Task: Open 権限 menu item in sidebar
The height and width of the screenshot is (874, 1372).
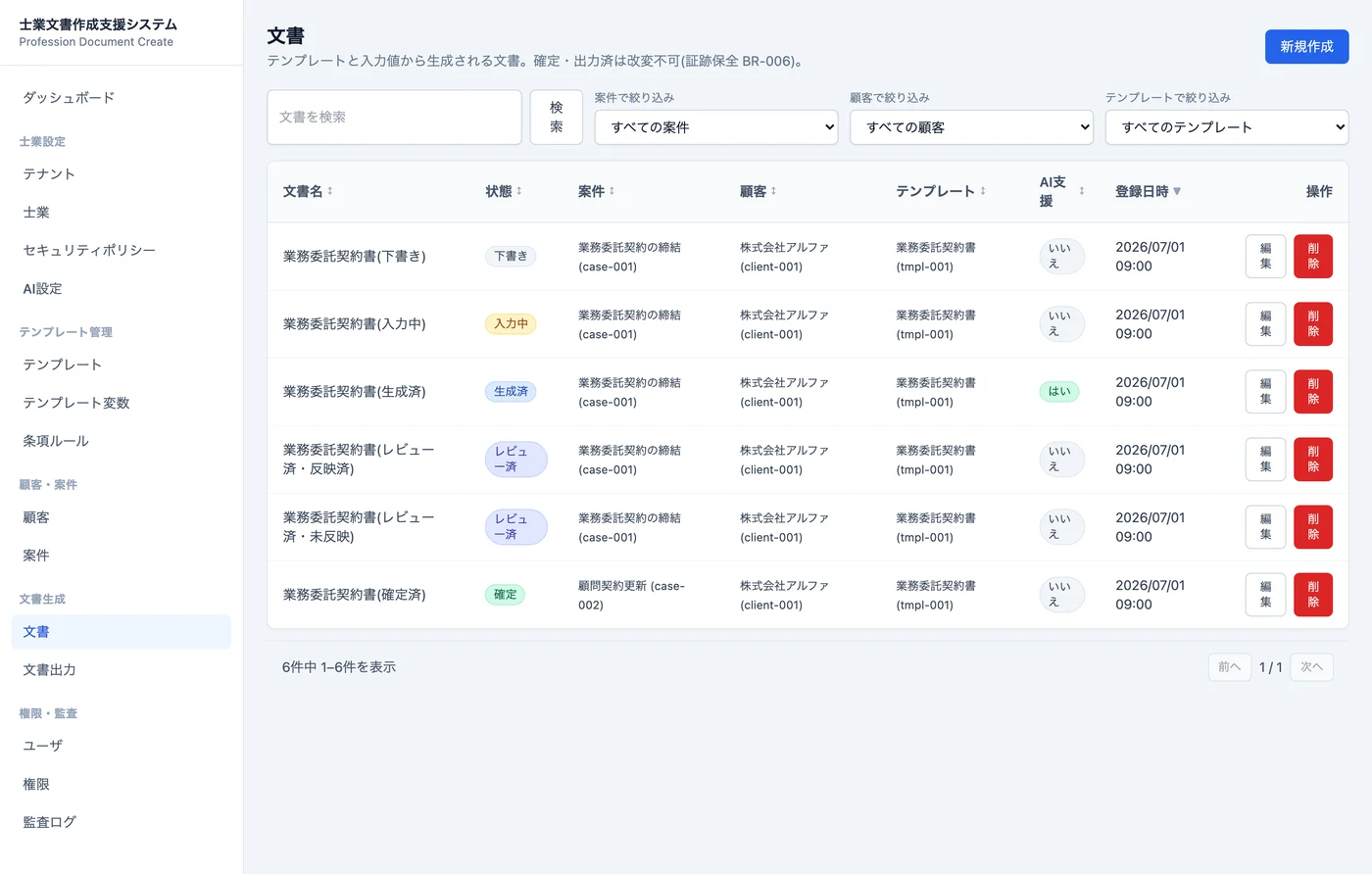Action: click(122, 784)
